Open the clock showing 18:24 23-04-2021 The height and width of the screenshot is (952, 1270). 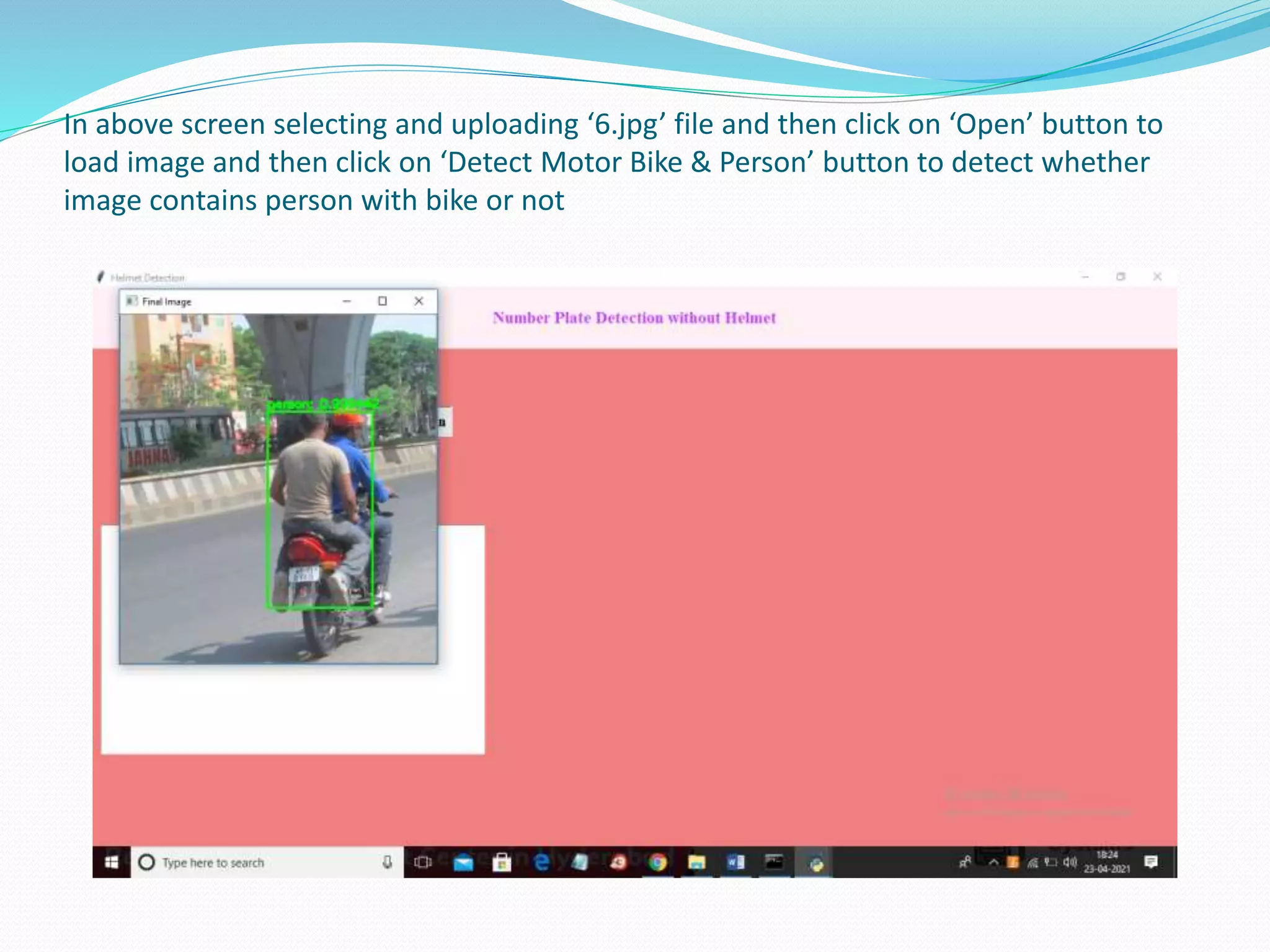tap(1107, 862)
